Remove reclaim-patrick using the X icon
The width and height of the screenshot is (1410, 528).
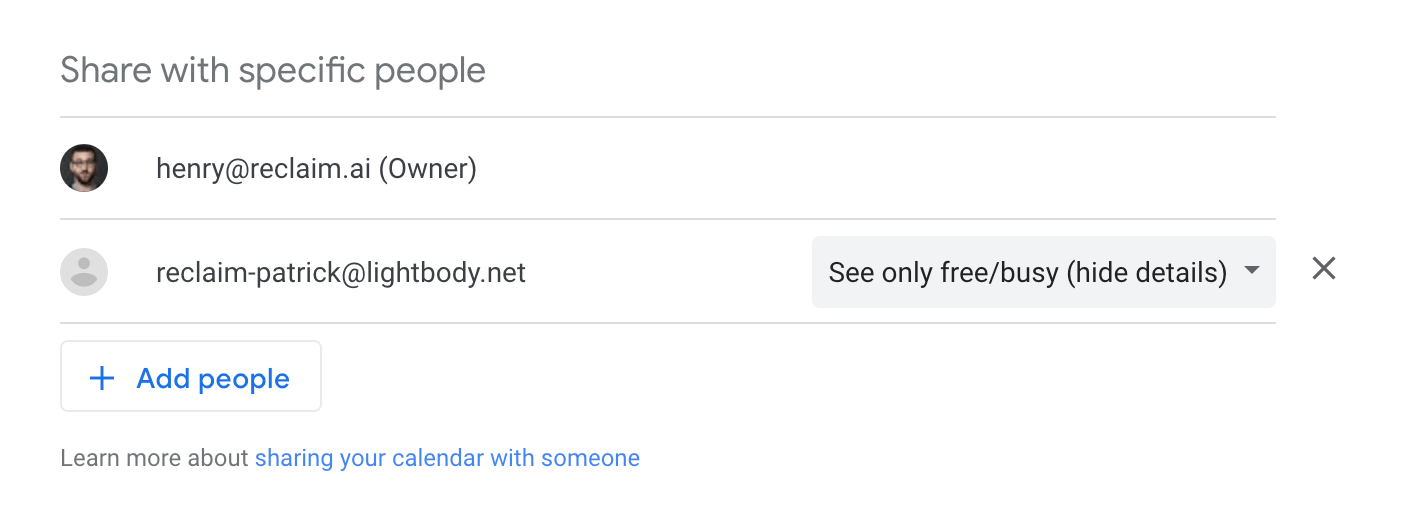tap(1324, 268)
